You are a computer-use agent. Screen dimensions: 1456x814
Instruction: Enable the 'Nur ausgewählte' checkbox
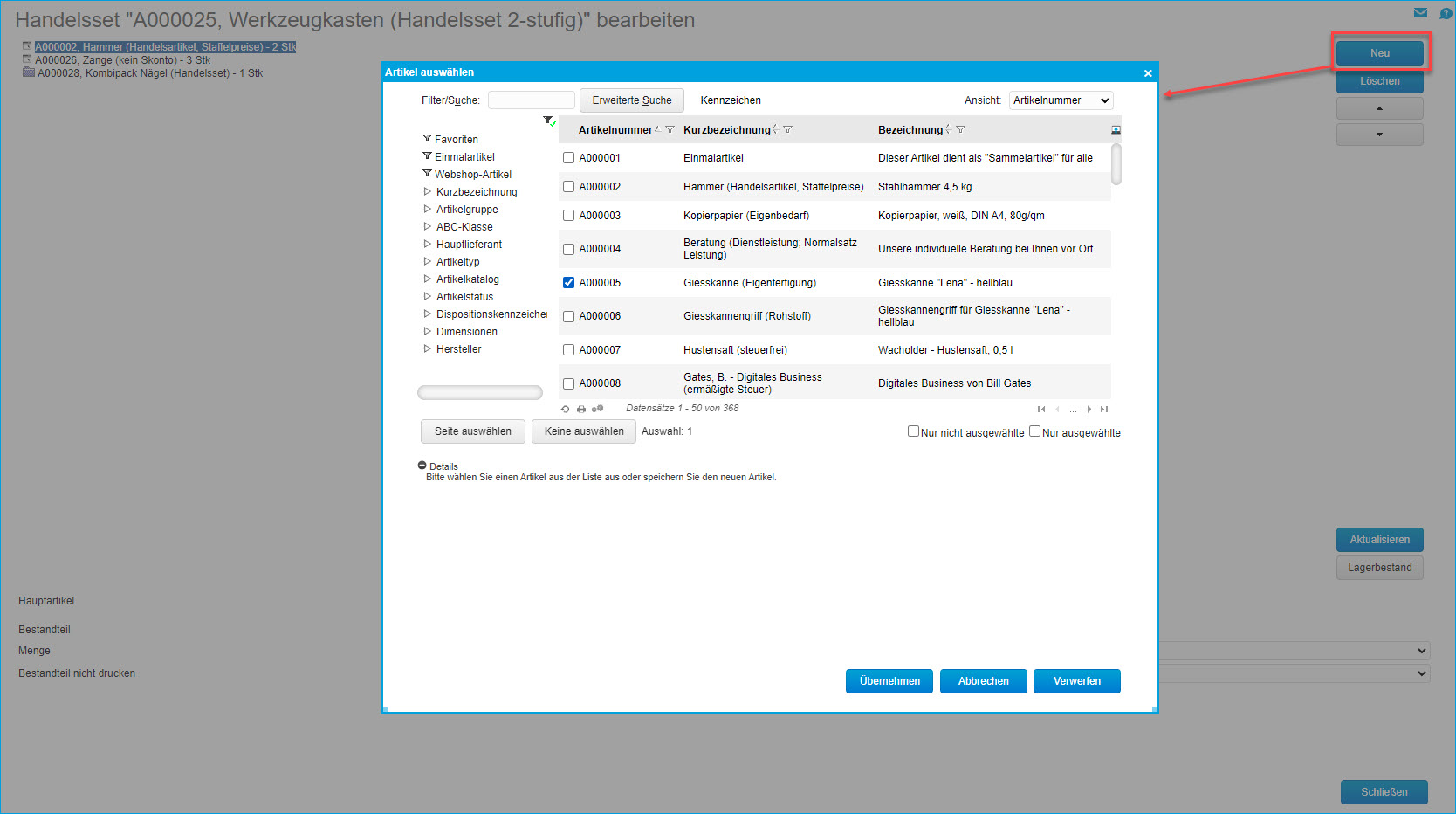point(1034,431)
